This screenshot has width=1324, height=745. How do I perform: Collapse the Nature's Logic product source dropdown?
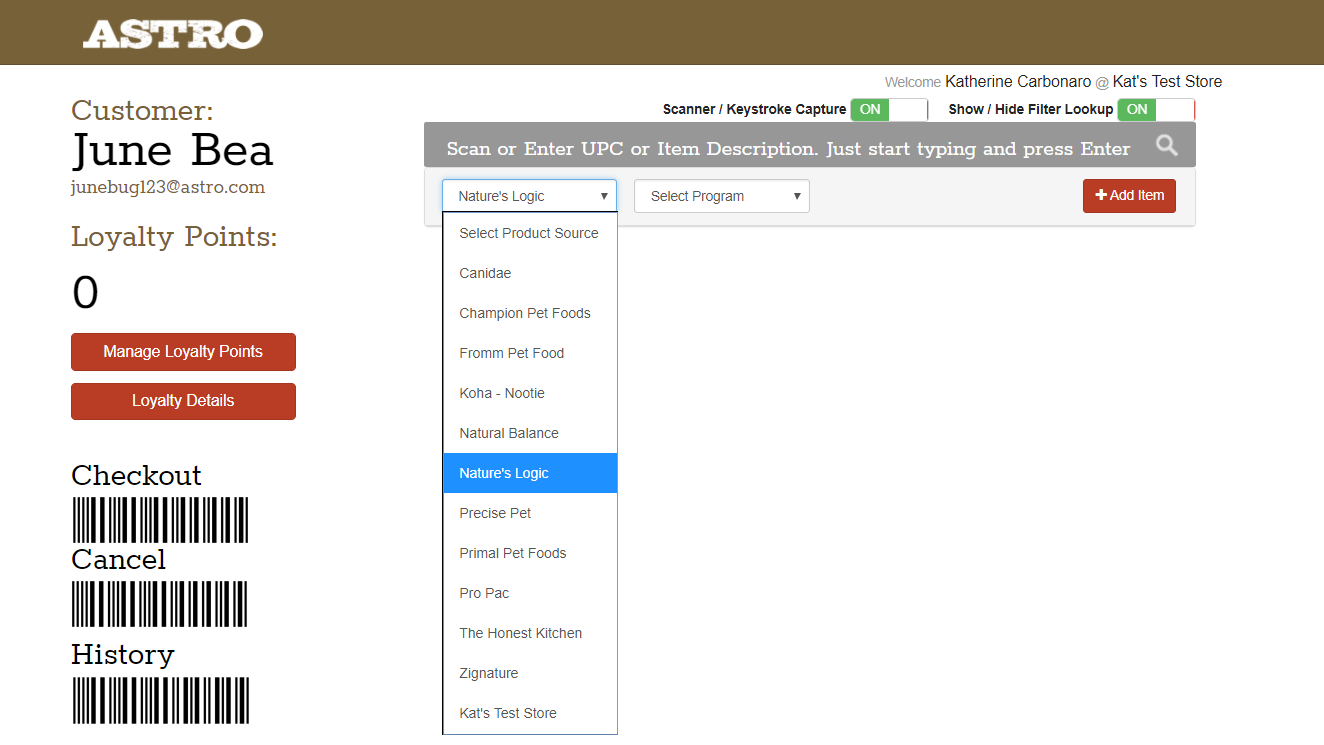coord(529,196)
